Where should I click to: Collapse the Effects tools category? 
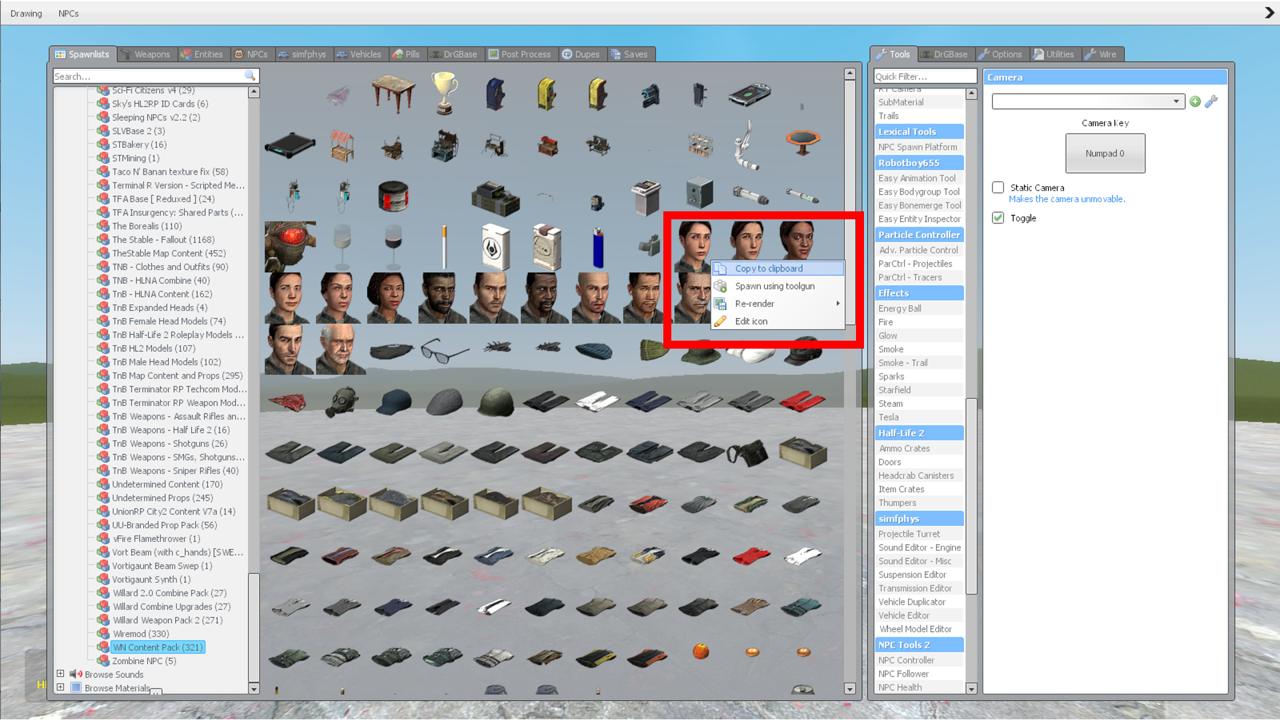click(x=920, y=293)
